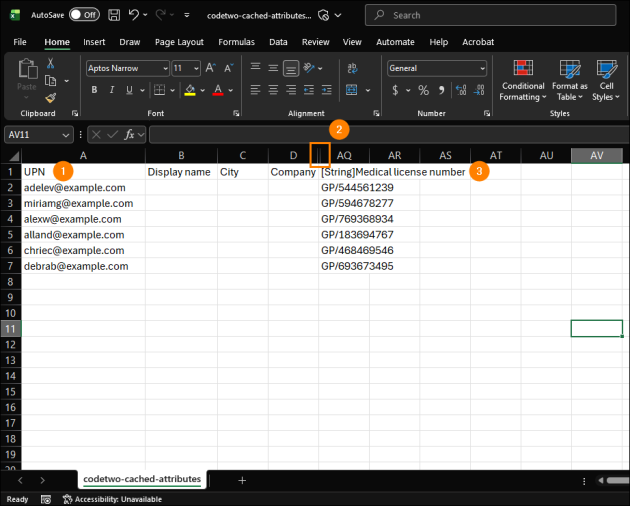
Task: Cut selection with scissors icon
Action: point(51,63)
